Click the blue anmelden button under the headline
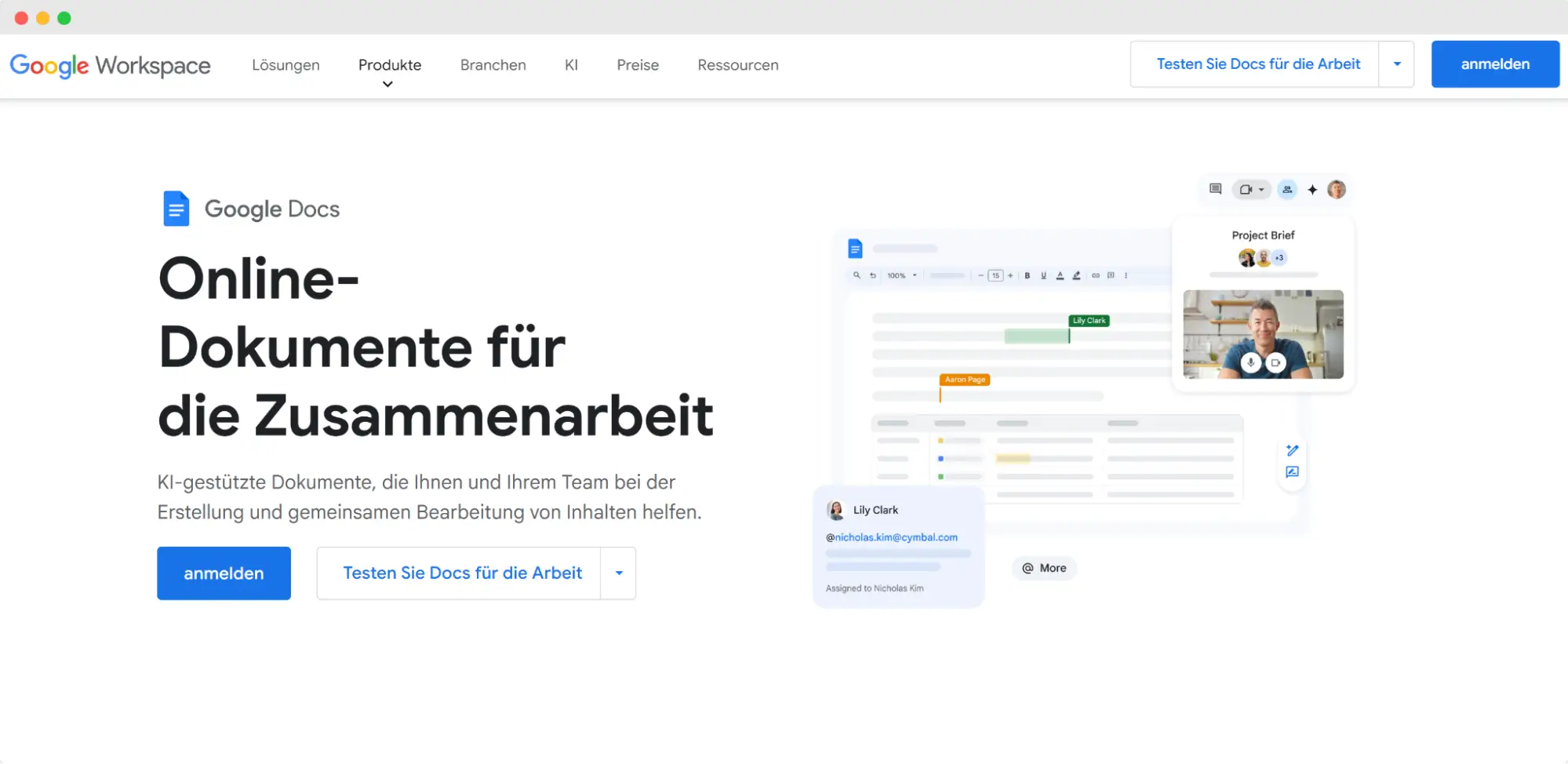This screenshot has height=764, width=1568. [224, 573]
